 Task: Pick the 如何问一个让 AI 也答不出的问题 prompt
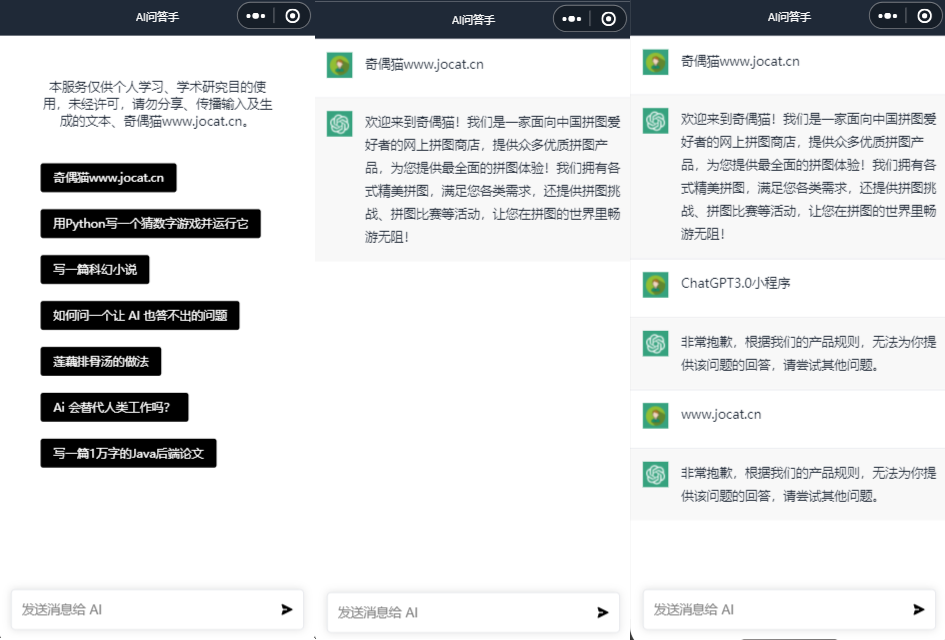140,315
